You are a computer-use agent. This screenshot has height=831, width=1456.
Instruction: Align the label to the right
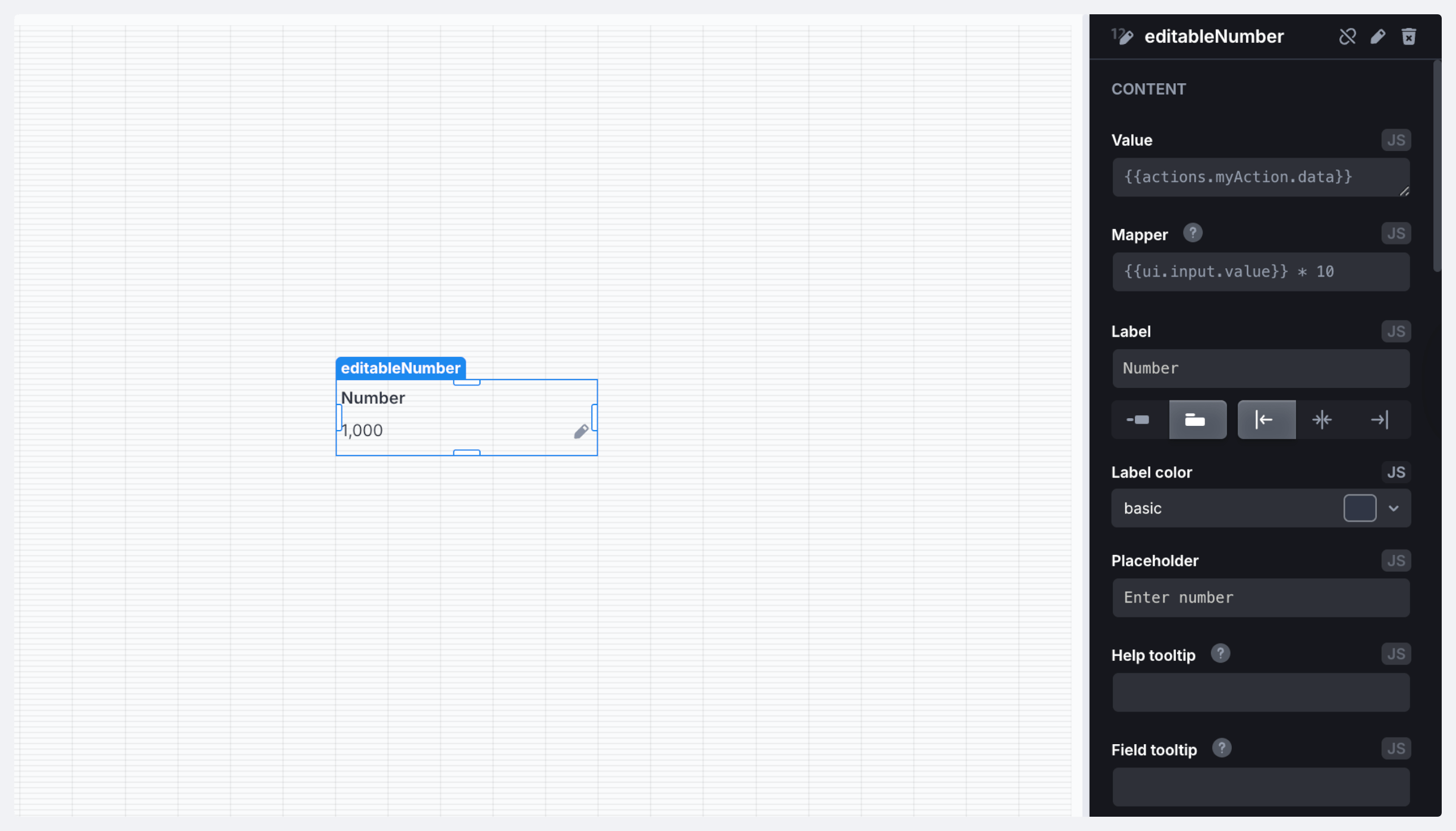pos(1379,420)
